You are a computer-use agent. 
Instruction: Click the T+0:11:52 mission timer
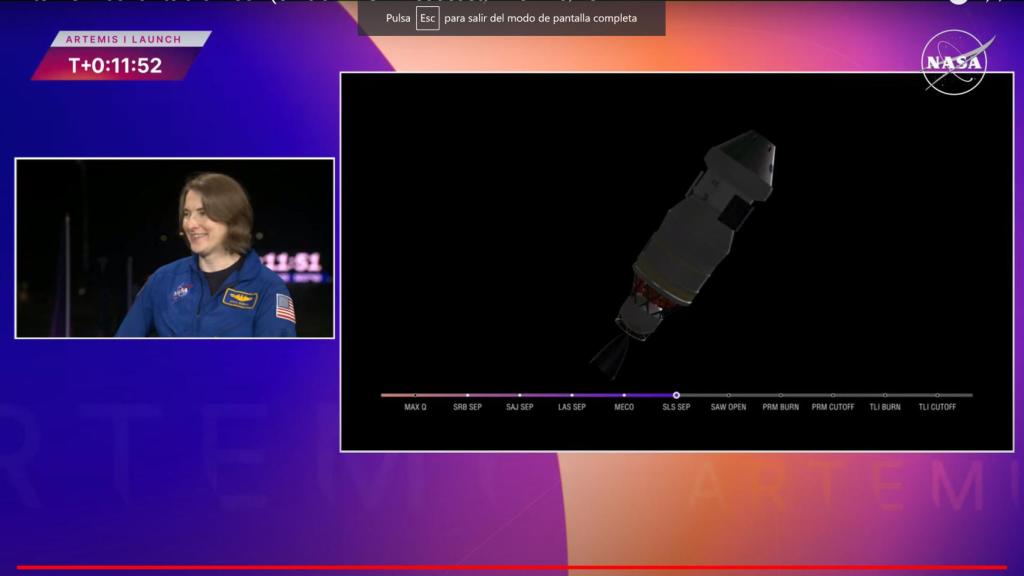(115, 65)
